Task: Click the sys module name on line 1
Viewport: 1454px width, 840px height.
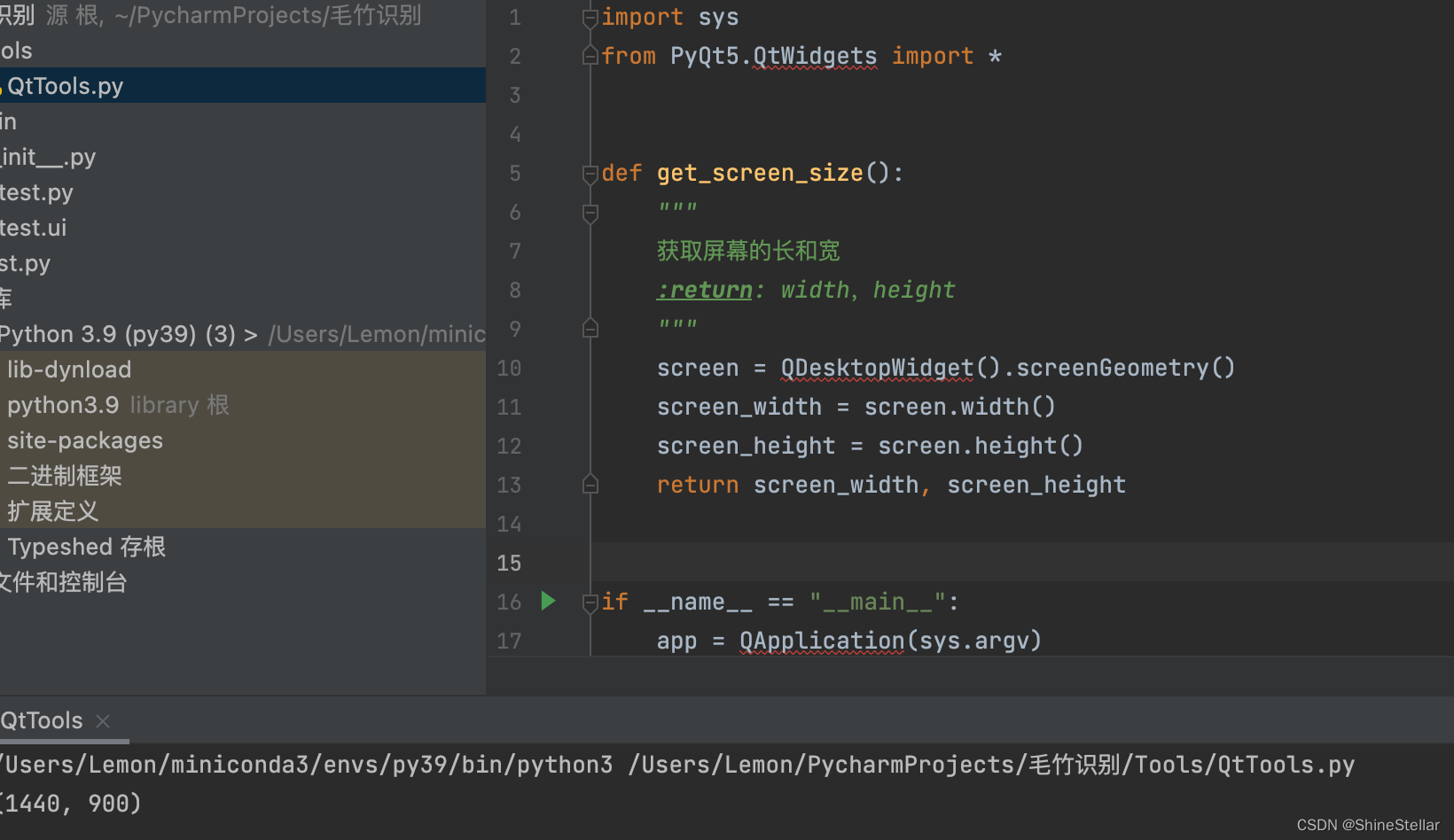Action: point(718,18)
